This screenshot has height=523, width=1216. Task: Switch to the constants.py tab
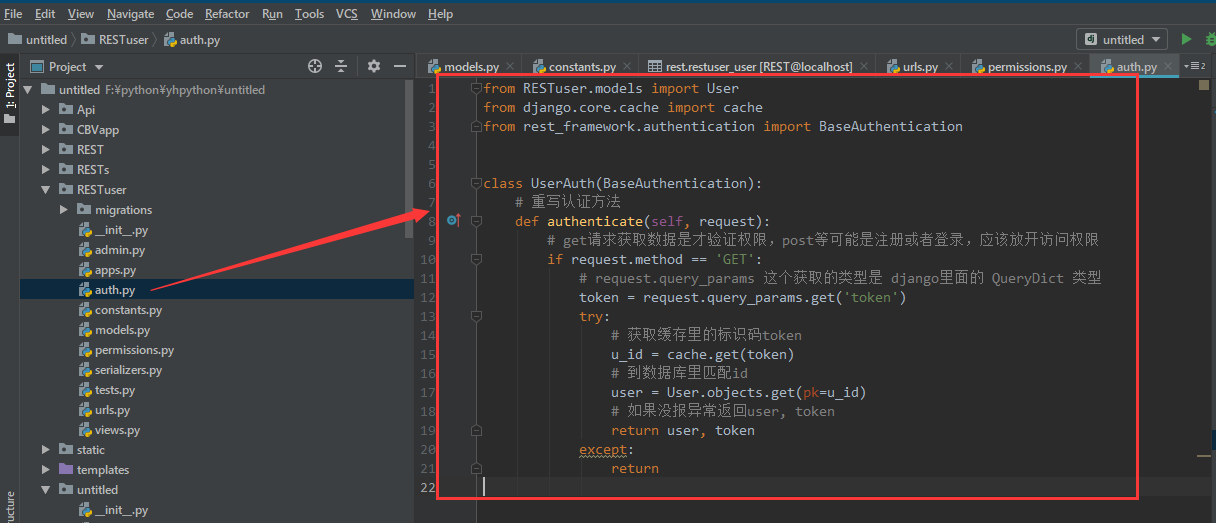[582, 67]
